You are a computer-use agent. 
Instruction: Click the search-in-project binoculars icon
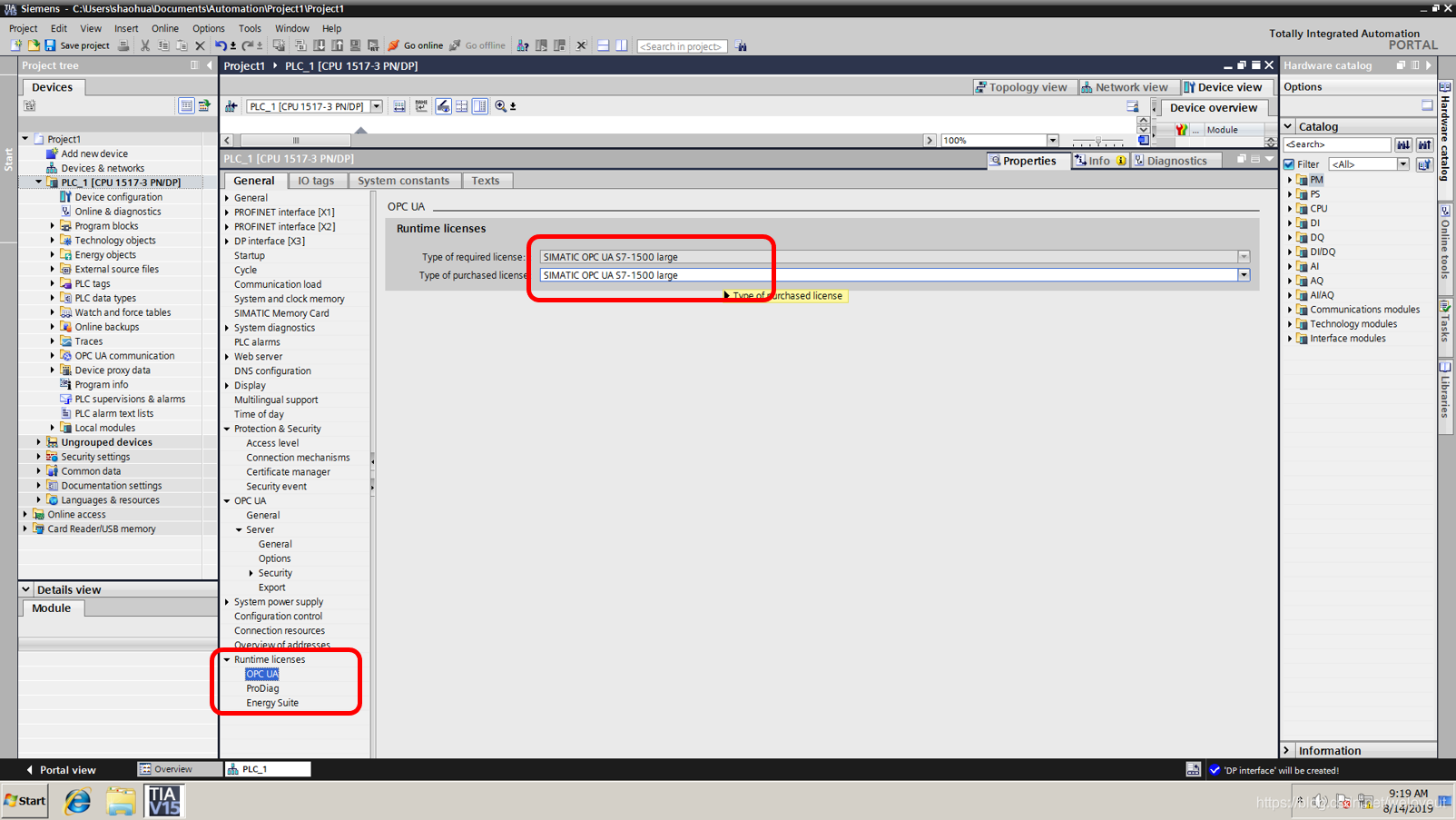(742, 45)
